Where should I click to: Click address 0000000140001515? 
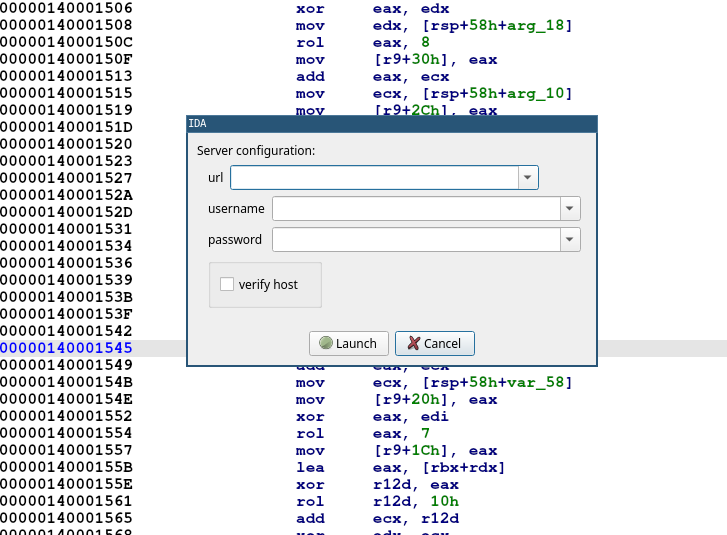(66, 93)
